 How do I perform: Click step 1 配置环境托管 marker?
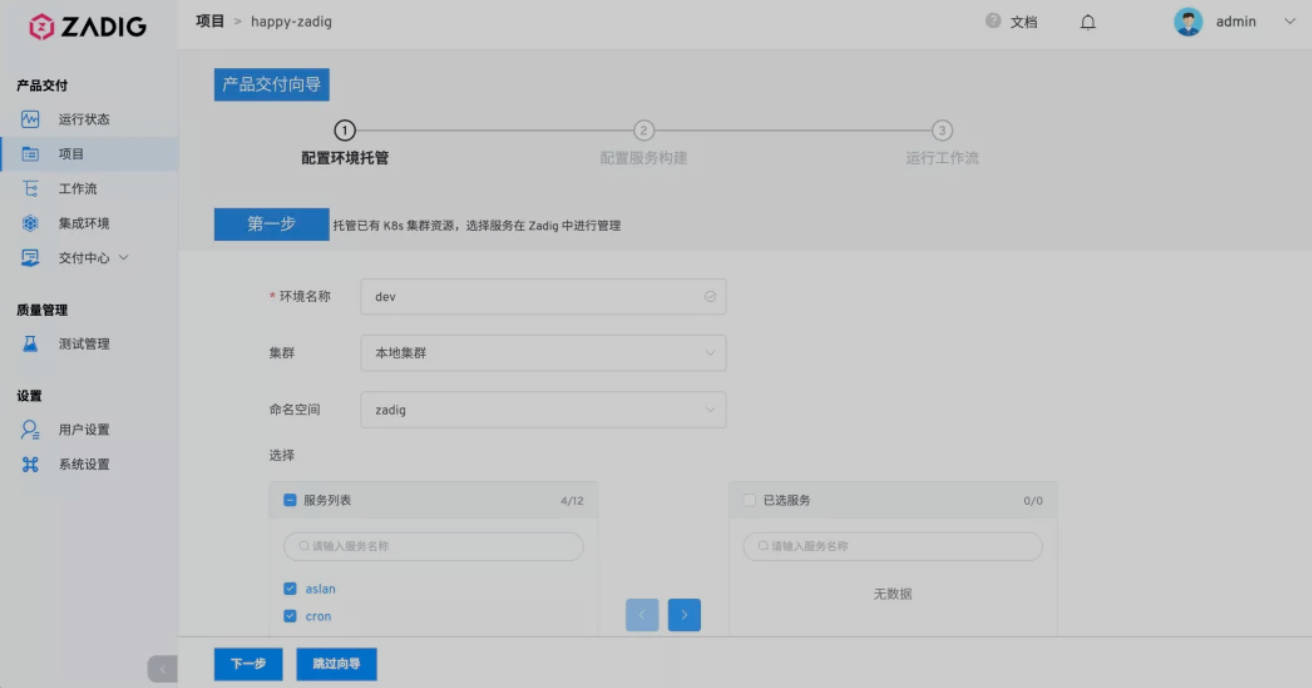pyautogui.click(x=345, y=131)
